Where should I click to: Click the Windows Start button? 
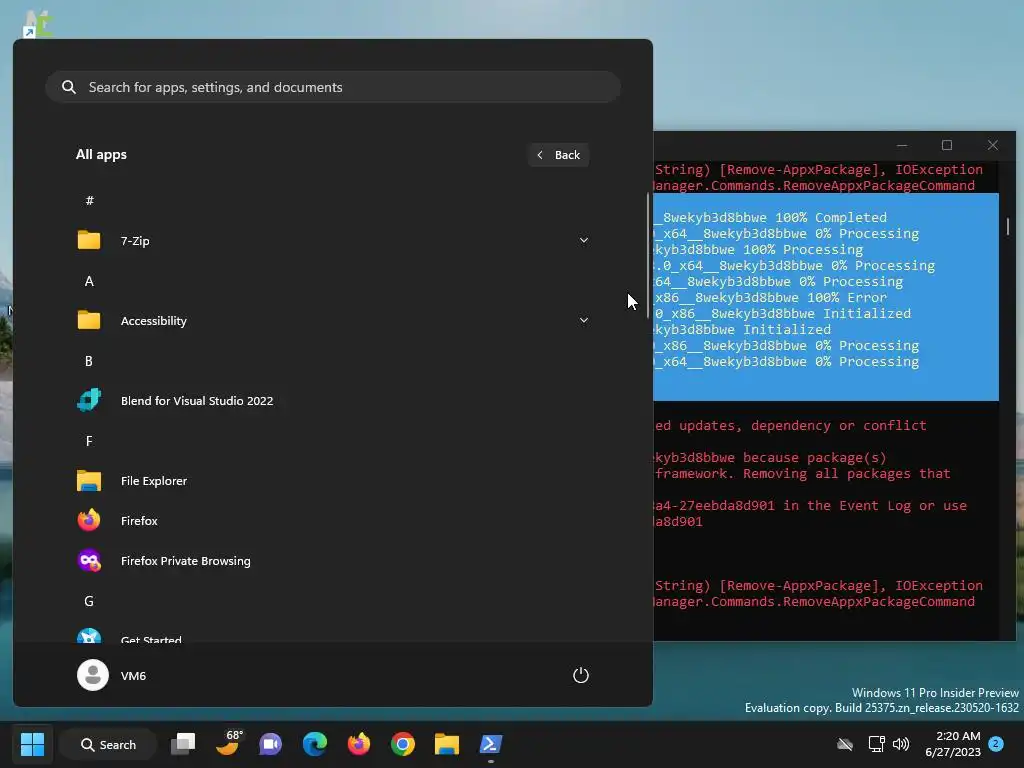[x=32, y=744]
